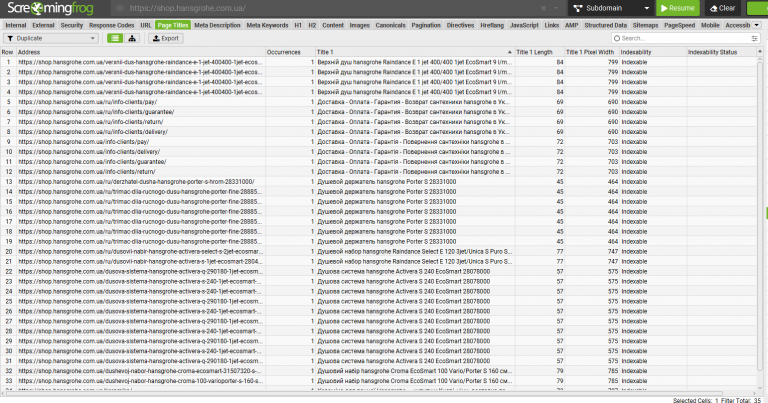The image size is (768, 403).
Task: Expand the tabs overflow arrow
Action: (x=756, y=25)
